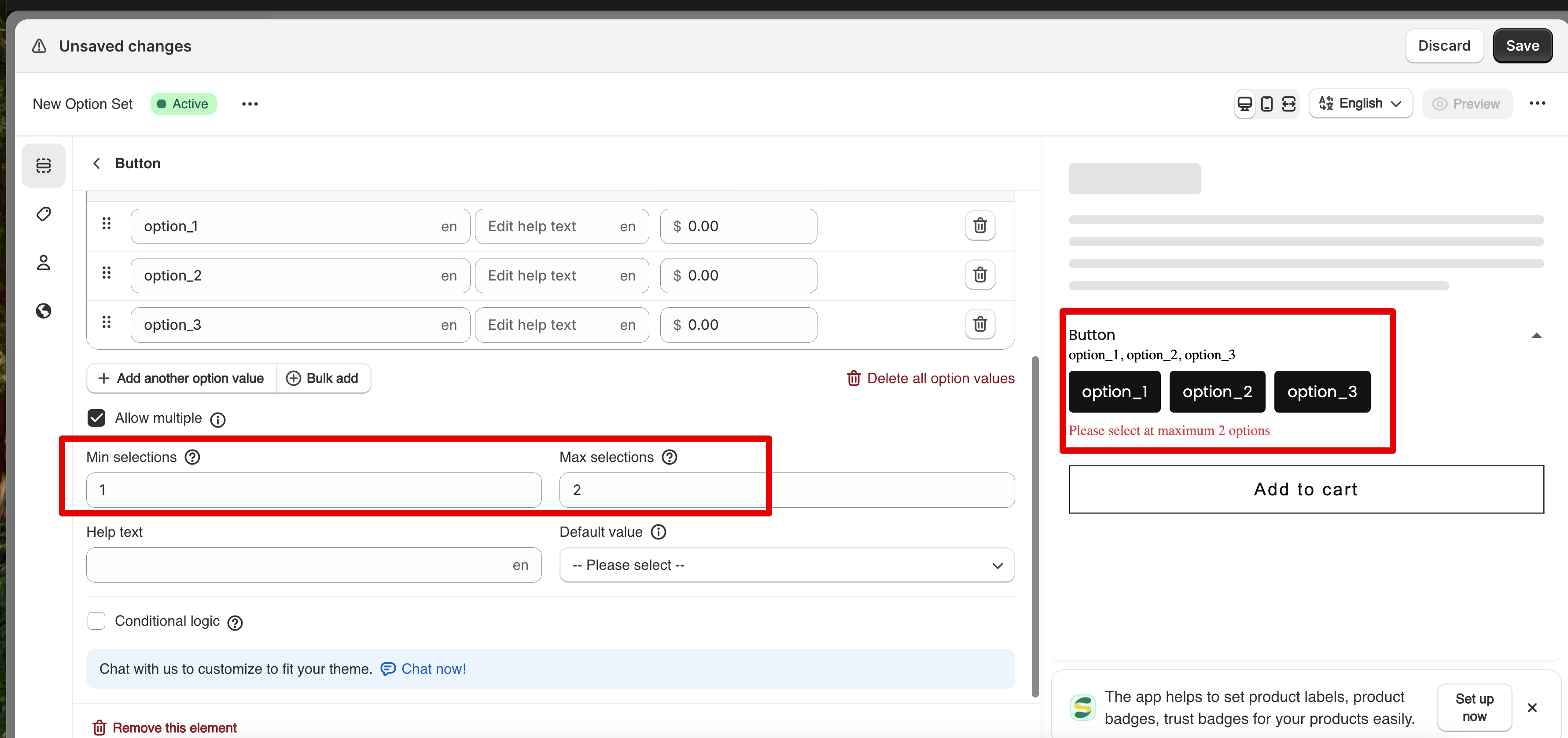Click Min selections help question icon
Viewport: 1568px width, 738px height.
pyautogui.click(x=192, y=458)
